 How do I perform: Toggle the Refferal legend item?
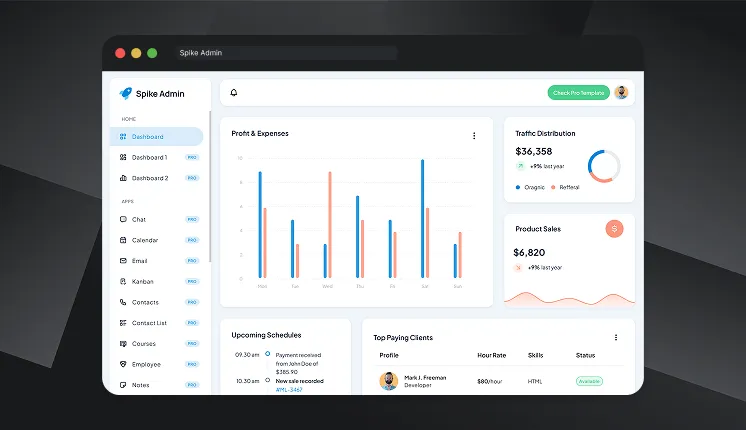[564, 187]
